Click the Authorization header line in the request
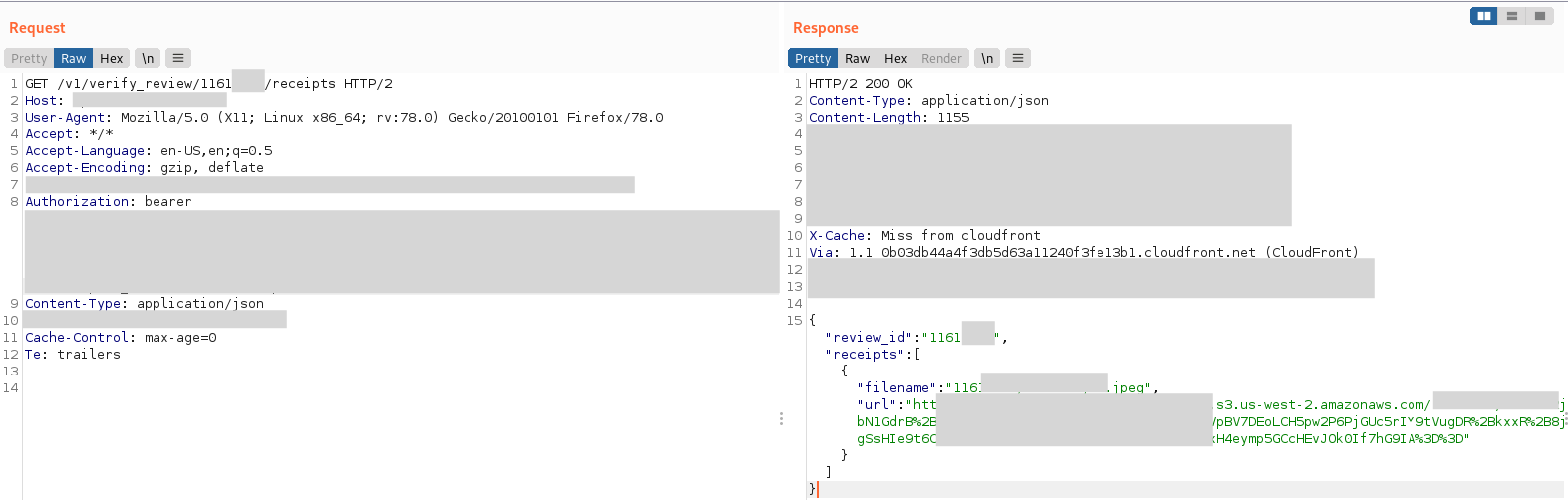Screen dimensions: 1568x500 (x=108, y=202)
